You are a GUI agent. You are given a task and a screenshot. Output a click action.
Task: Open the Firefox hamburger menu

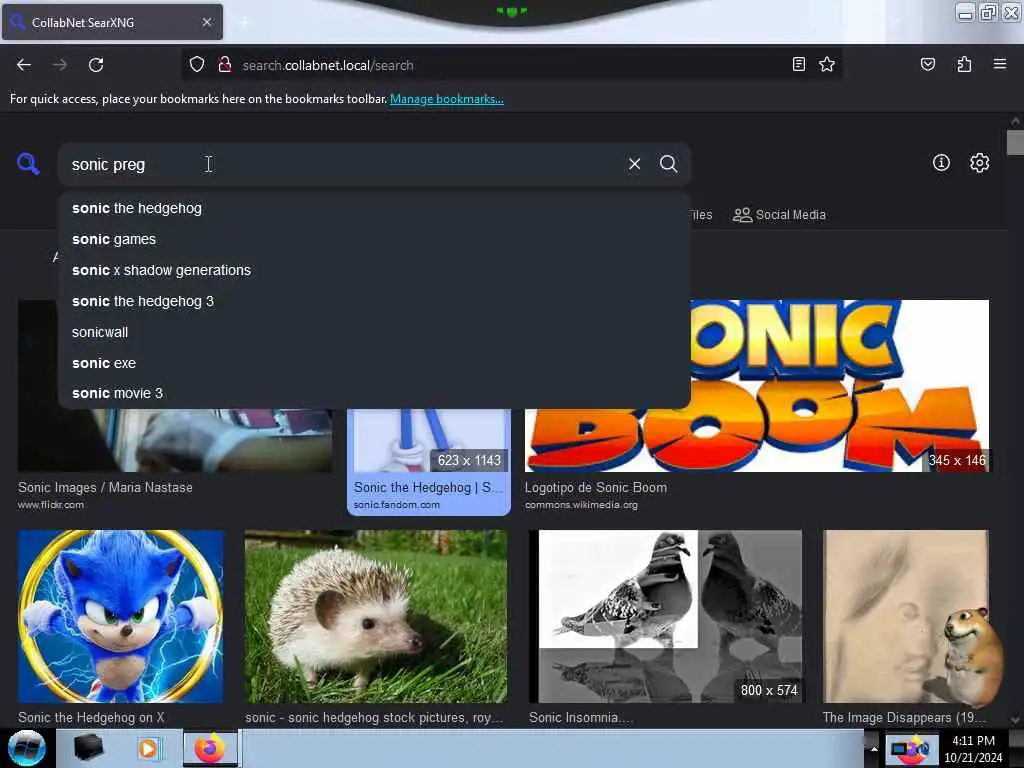pos(999,64)
